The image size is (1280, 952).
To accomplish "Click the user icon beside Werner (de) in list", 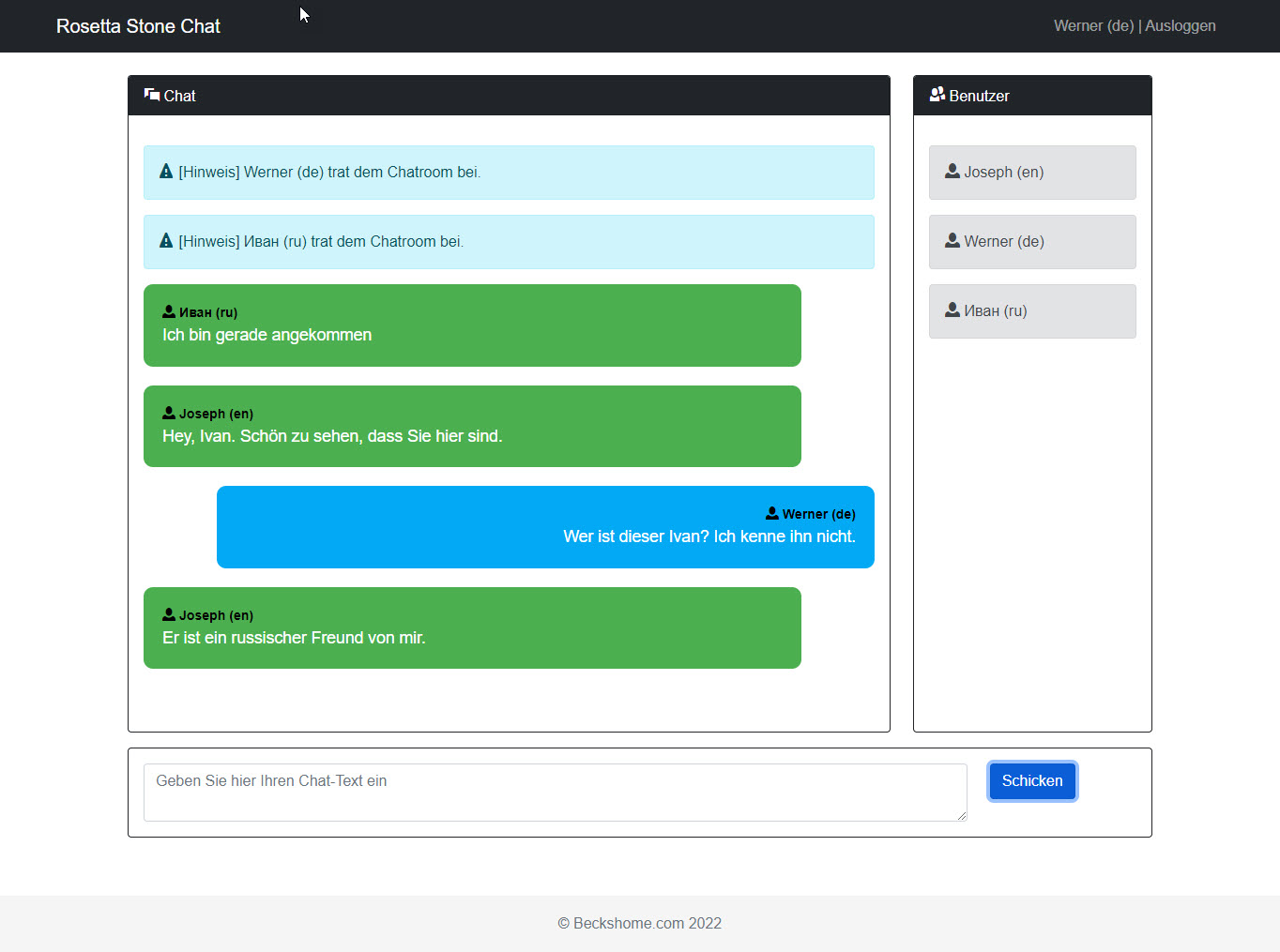I will click(952, 240).
